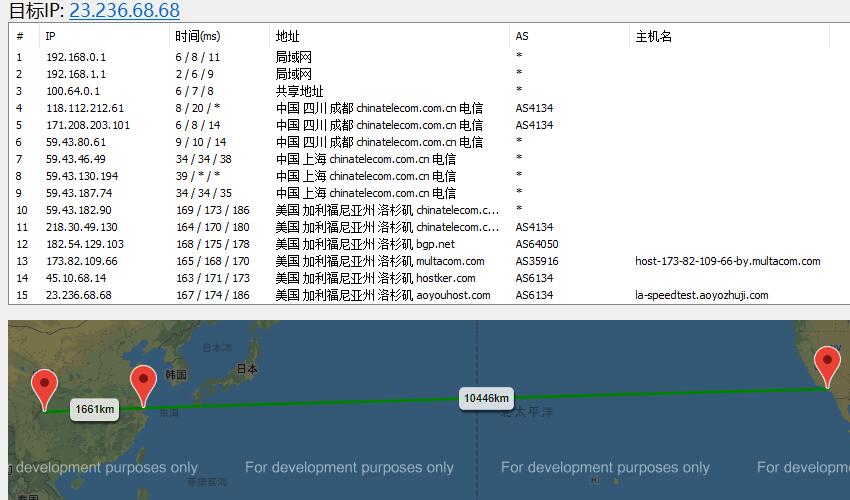850x500 pixels.
Task: Click latency value 169 / 173 / 186
Action: click(x=212, y=210)
